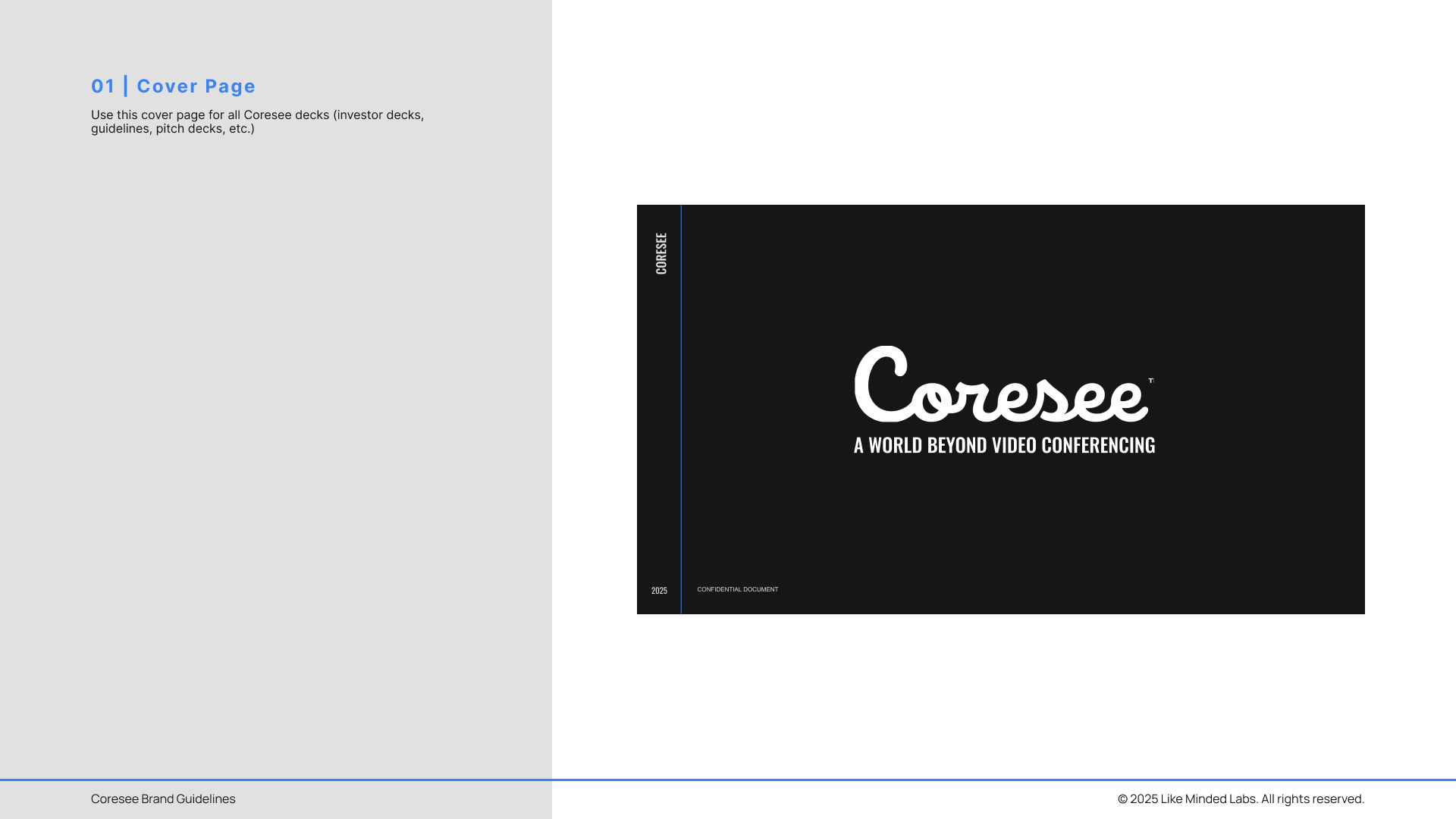
Task: Click the trademark symbol beside the logo
Action: pyautogui.click(x=1150, y=381)
